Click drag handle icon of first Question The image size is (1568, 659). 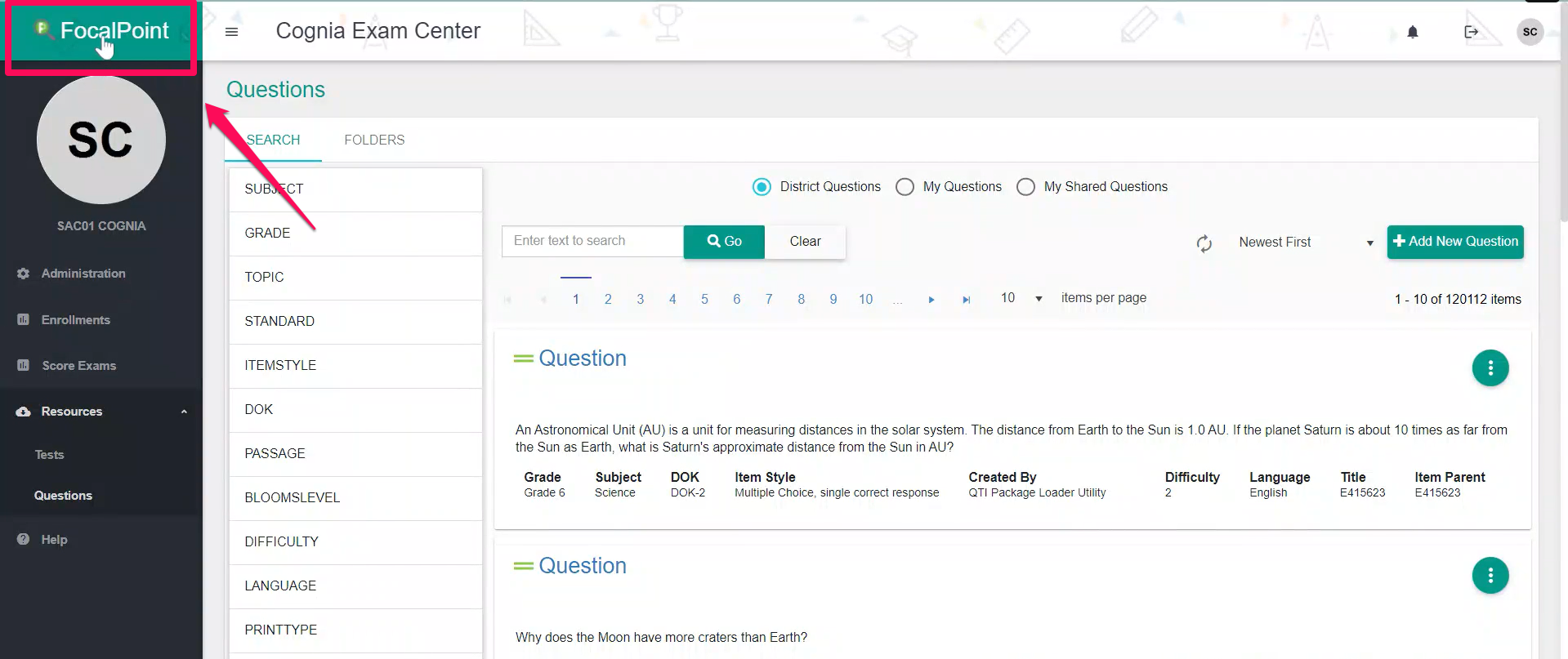point(523,358)
